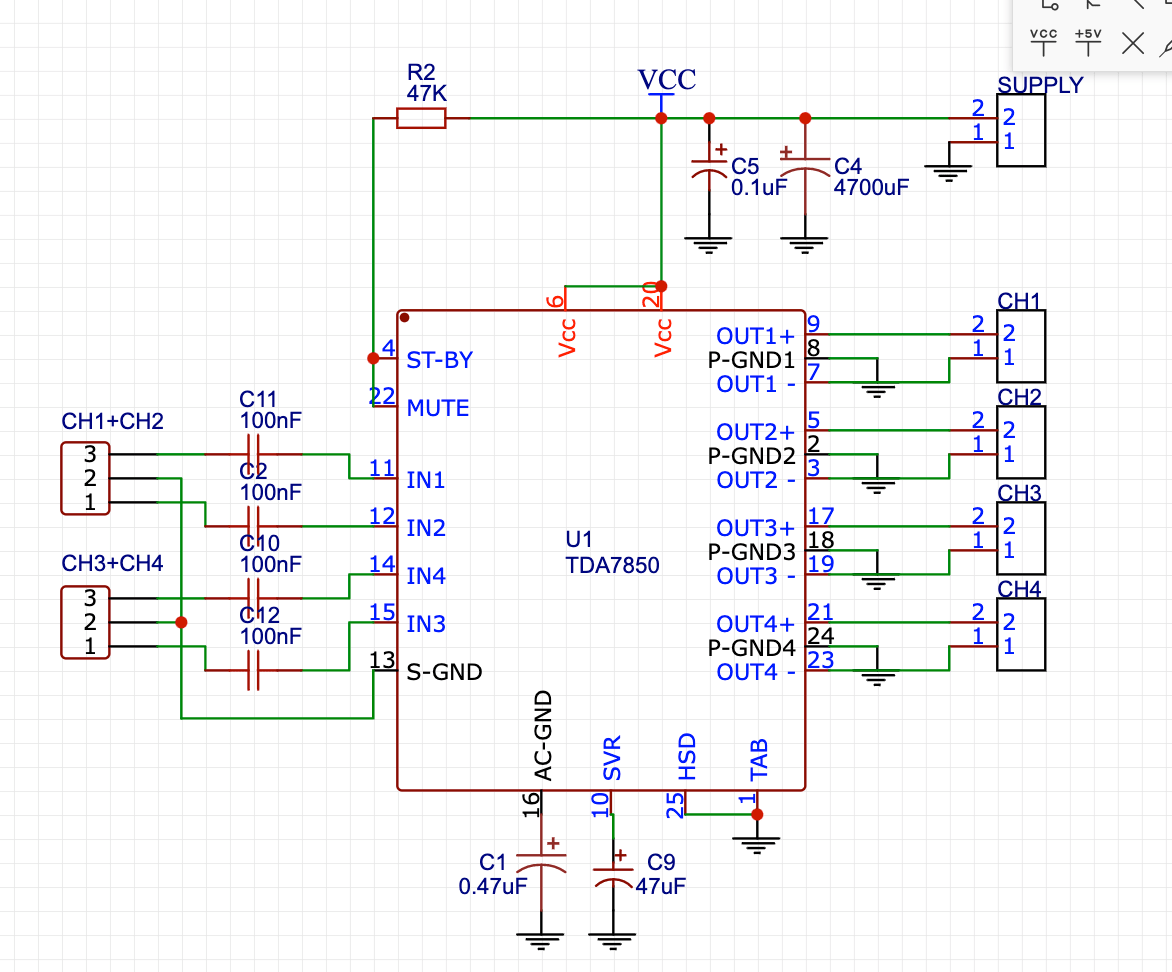Select the SUPPLY connector body

[x=1020, y=130]
